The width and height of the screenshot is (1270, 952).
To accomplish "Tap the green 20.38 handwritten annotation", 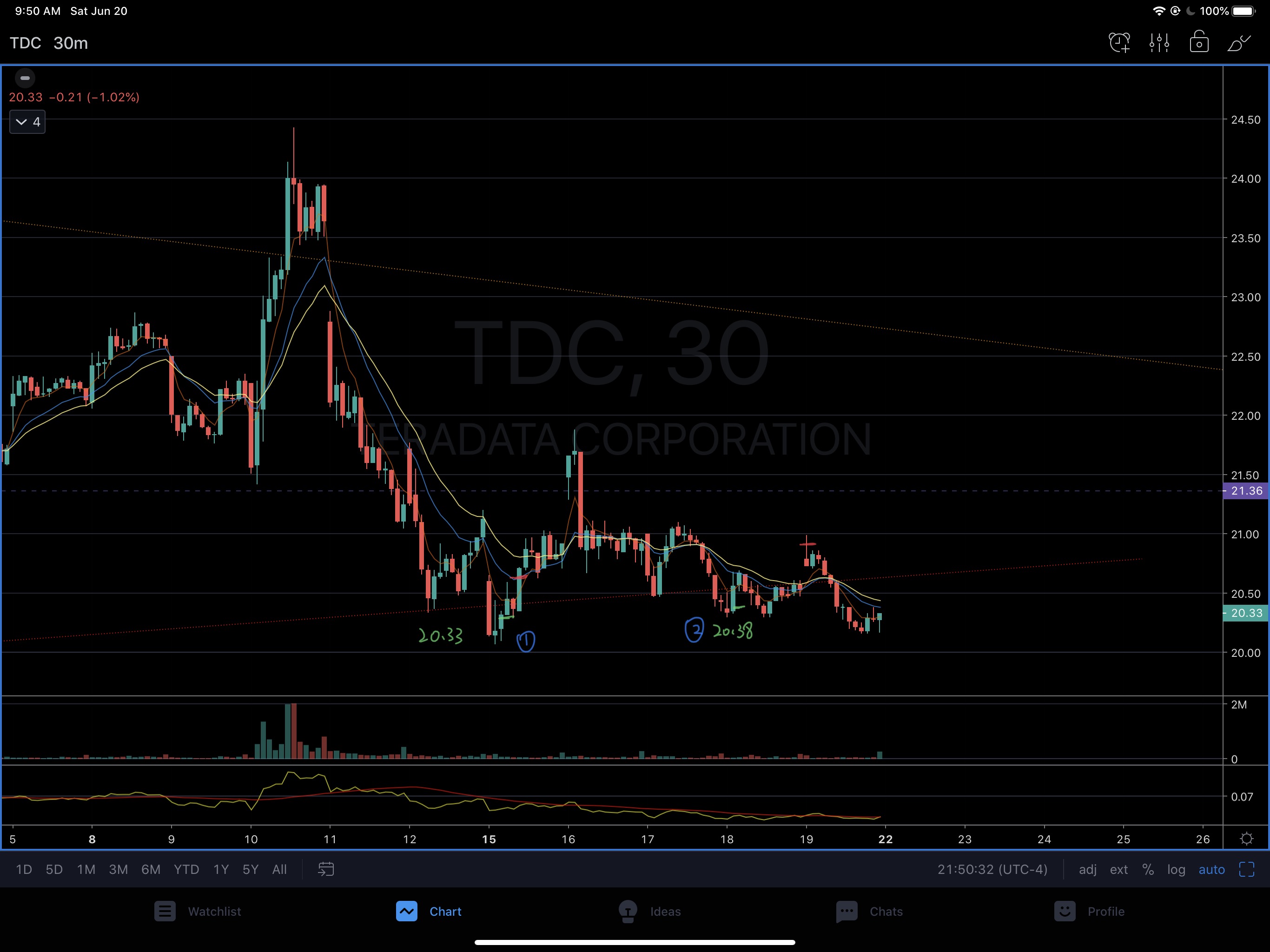I will tap(733, 630).
